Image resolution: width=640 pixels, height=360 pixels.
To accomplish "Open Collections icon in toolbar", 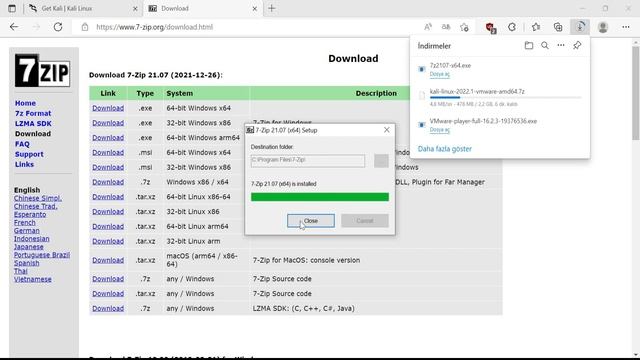I will click(x=558, y=27).
